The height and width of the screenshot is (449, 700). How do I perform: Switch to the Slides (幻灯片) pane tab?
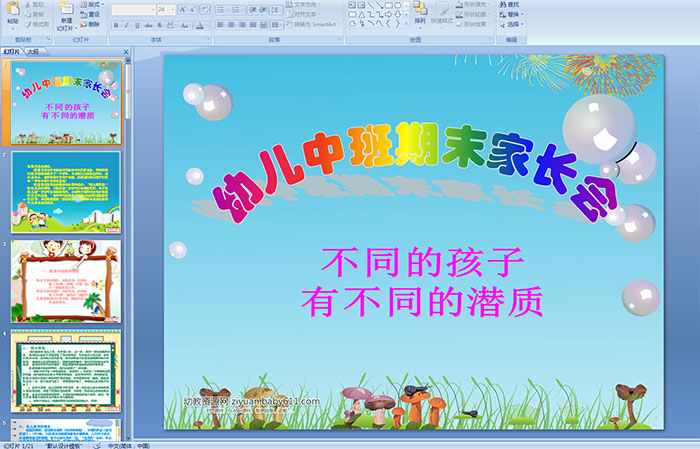(x=11, y=51)
